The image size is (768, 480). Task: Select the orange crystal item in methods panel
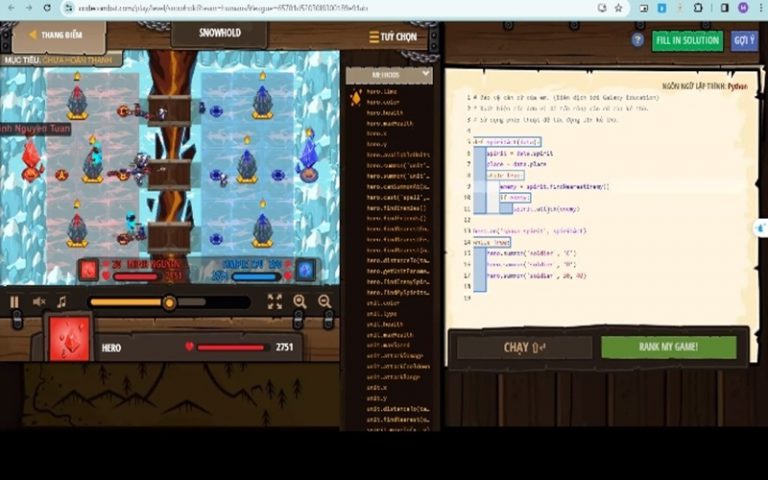point(356,97)
